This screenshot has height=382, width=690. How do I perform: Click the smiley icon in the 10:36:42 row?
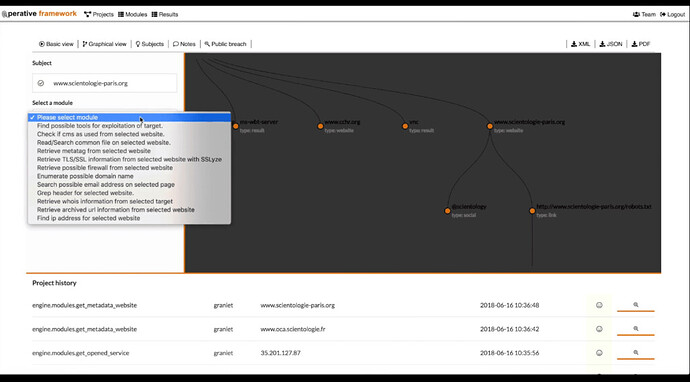599,329
